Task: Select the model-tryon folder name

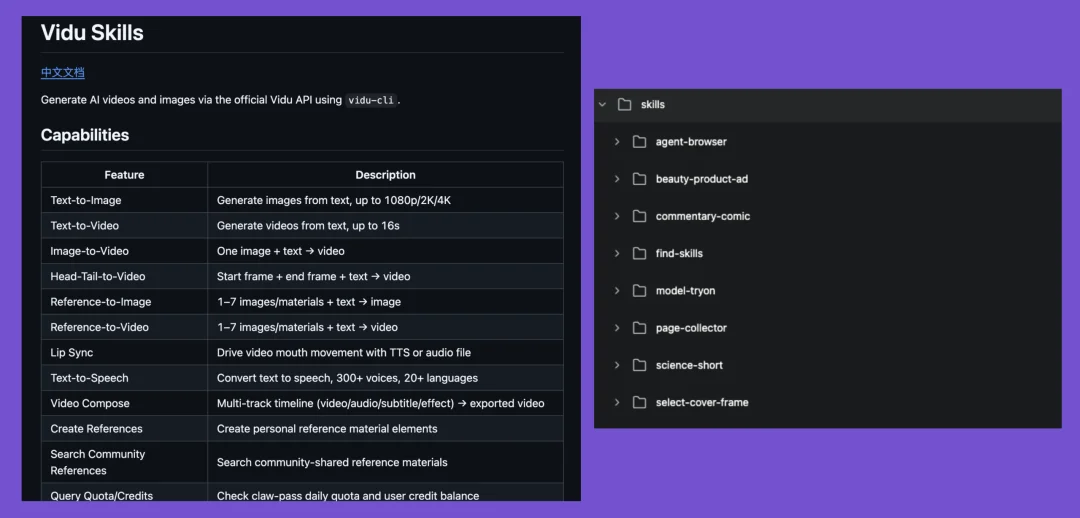Action: click(x=685, y=291)
